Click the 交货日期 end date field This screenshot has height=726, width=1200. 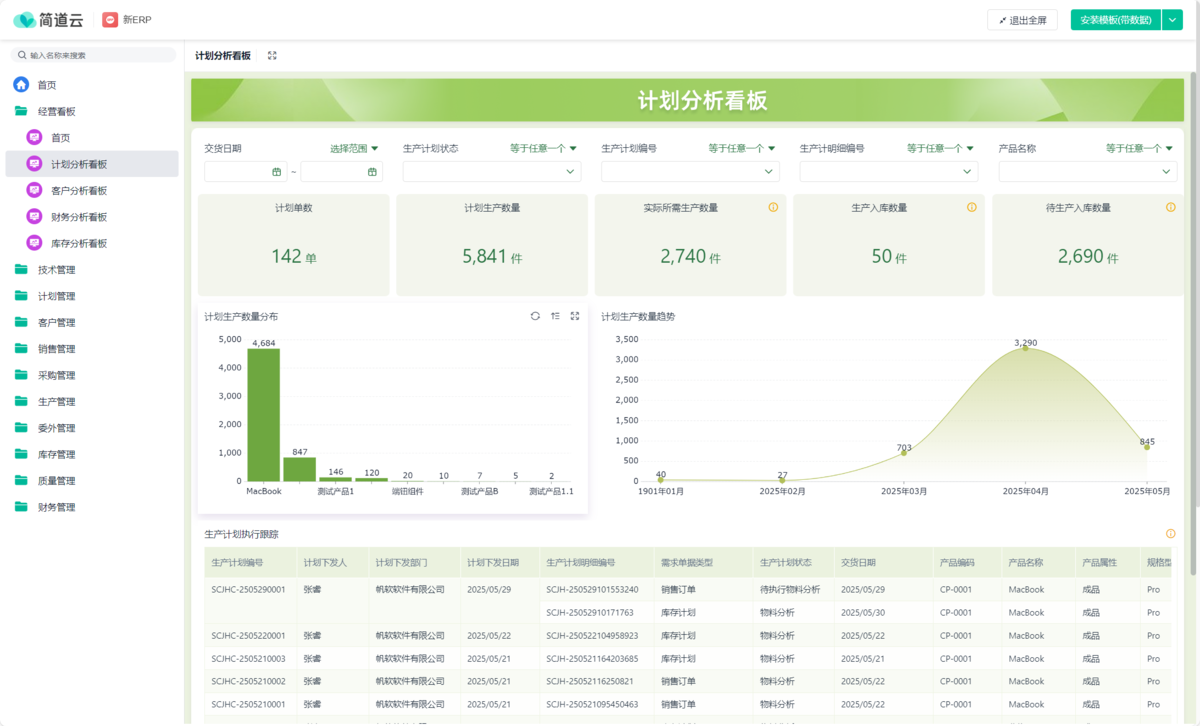coord(342,172)
